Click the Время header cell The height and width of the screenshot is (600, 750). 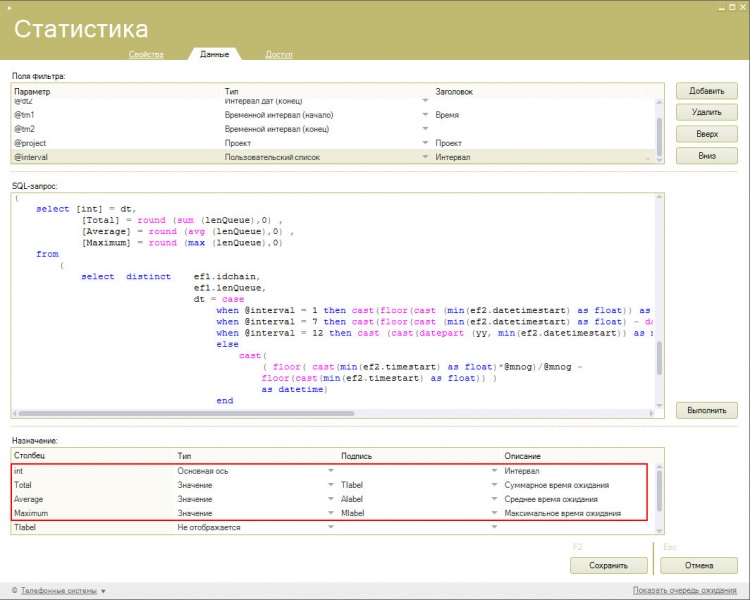(x=536, y=115)
